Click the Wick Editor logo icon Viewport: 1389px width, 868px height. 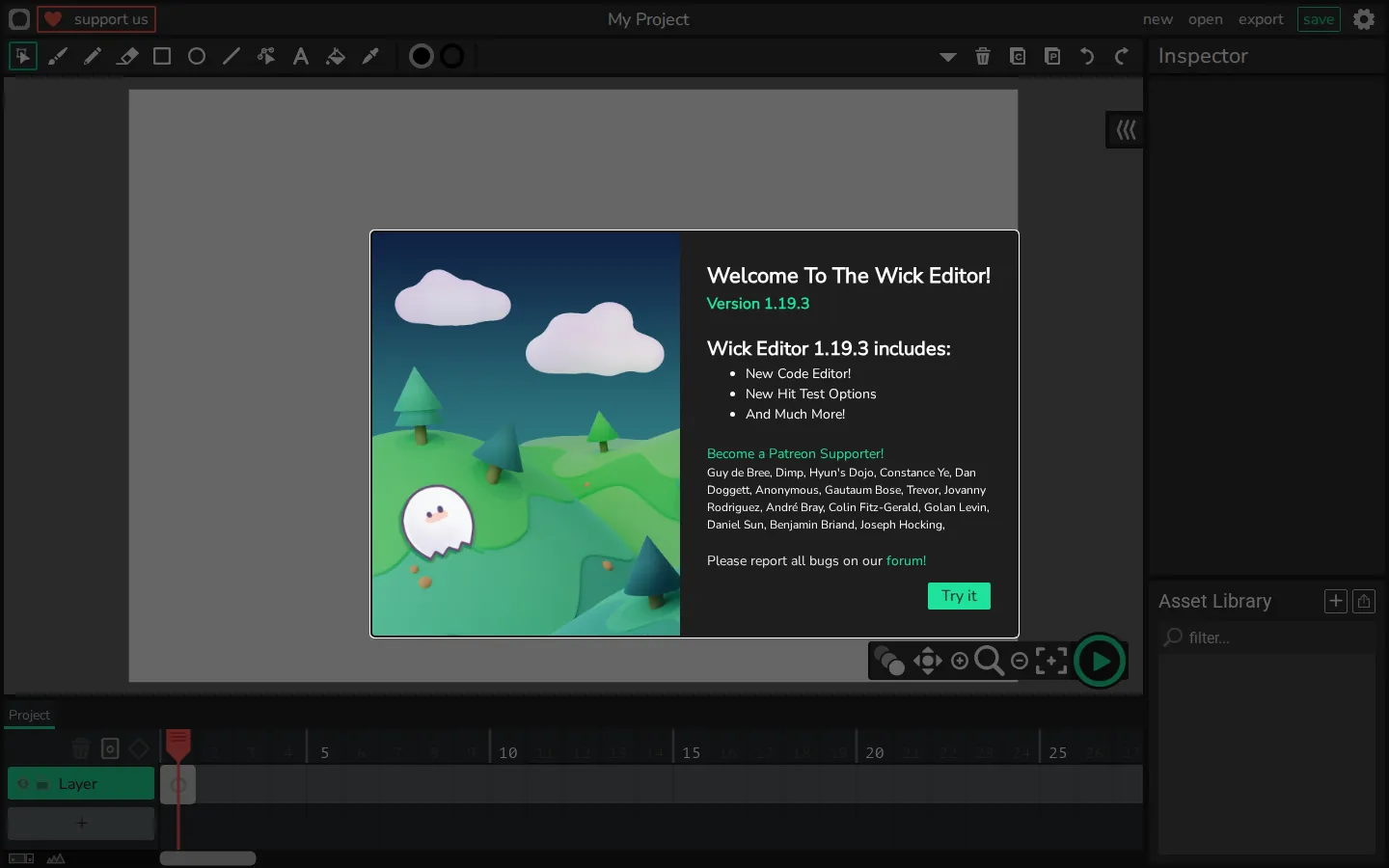(x=19, y=19)
